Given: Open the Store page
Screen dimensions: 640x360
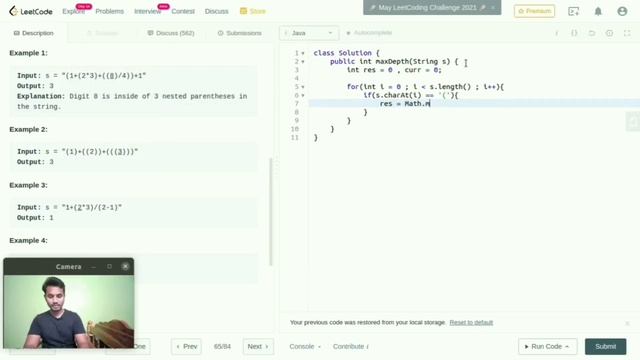Looking at the screenshot, I should [x=253, y=11].
